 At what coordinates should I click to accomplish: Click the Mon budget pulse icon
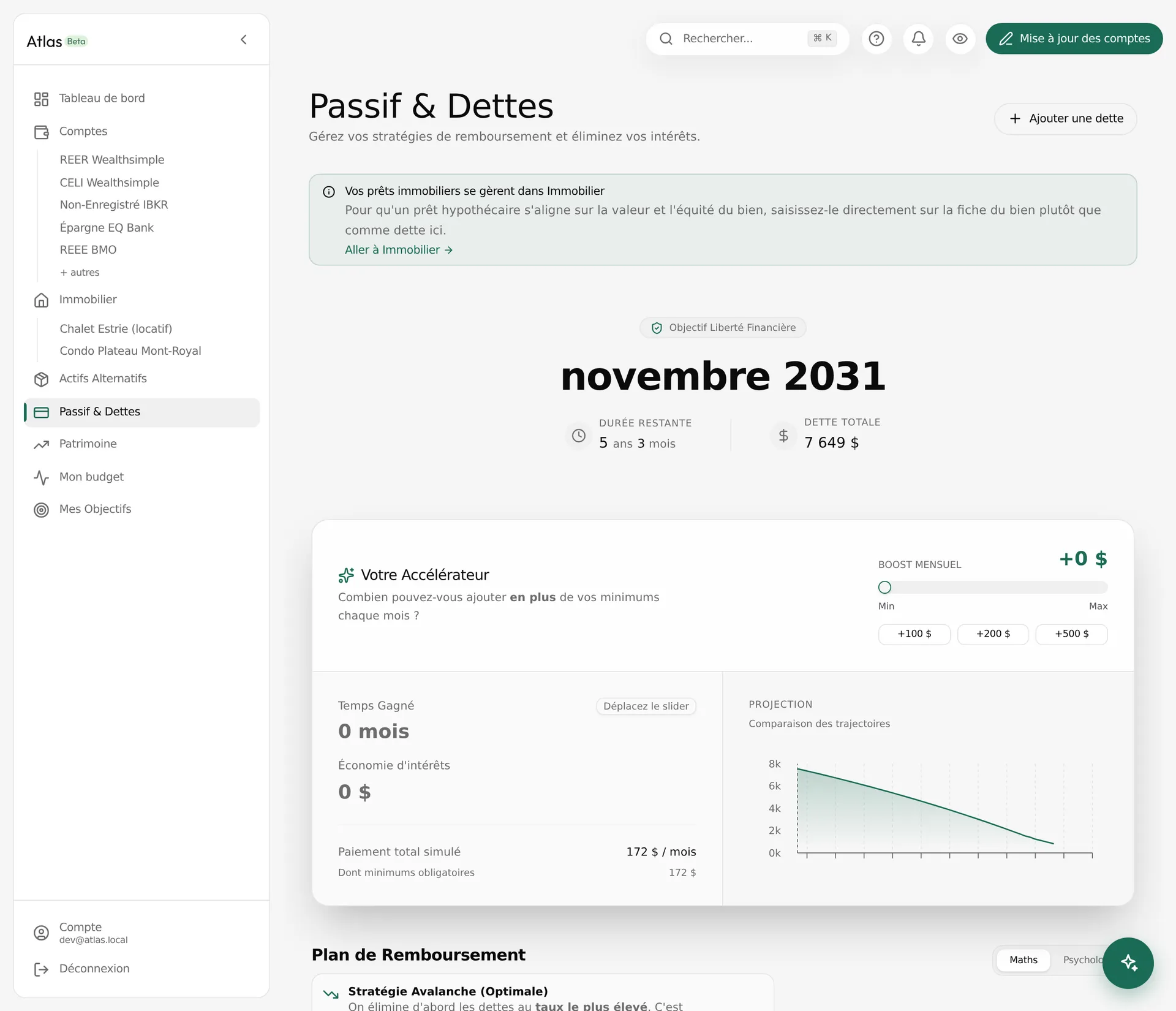point(41,477)
